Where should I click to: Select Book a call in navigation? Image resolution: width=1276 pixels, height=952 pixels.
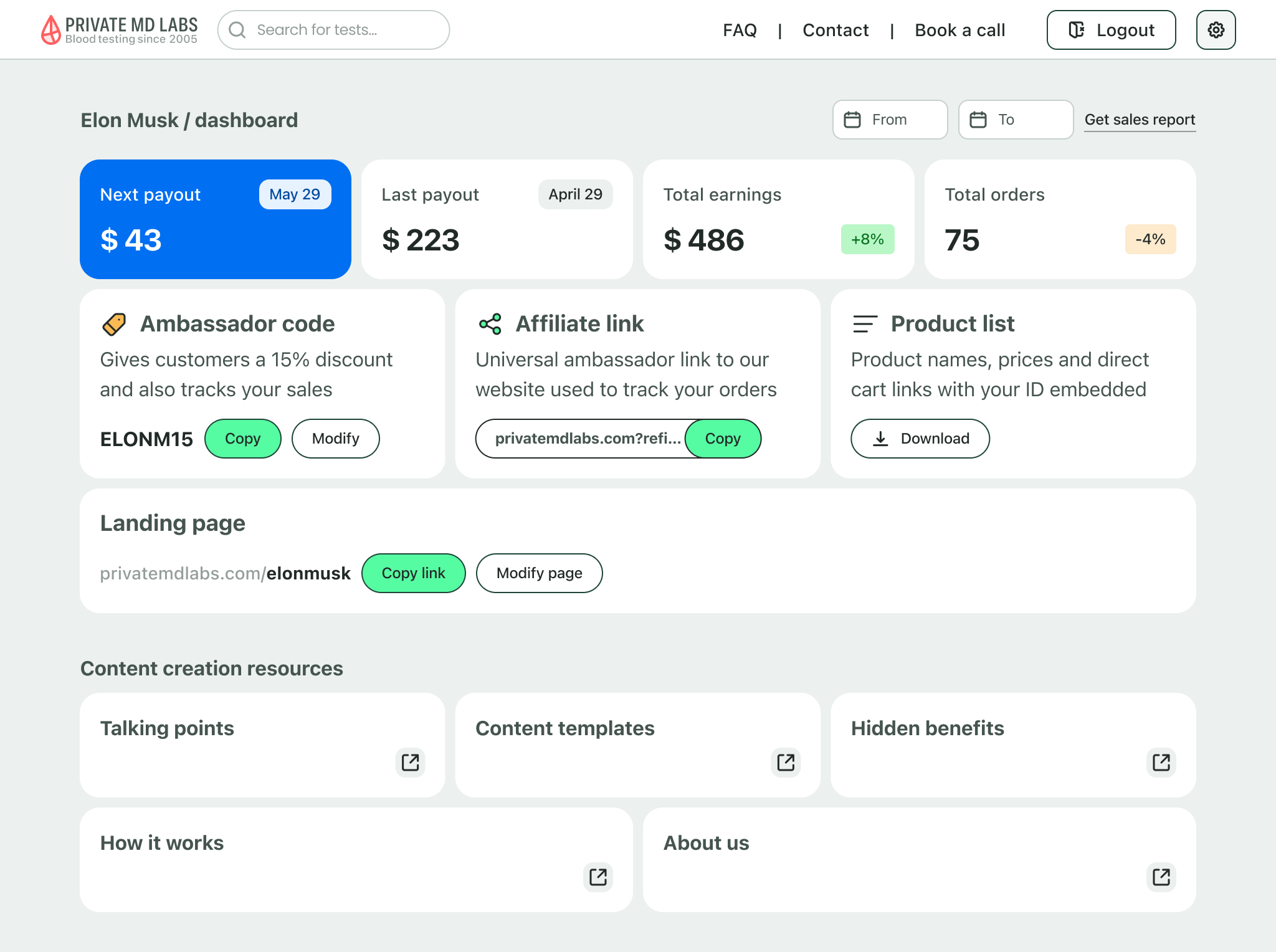[x=959, y=30]
